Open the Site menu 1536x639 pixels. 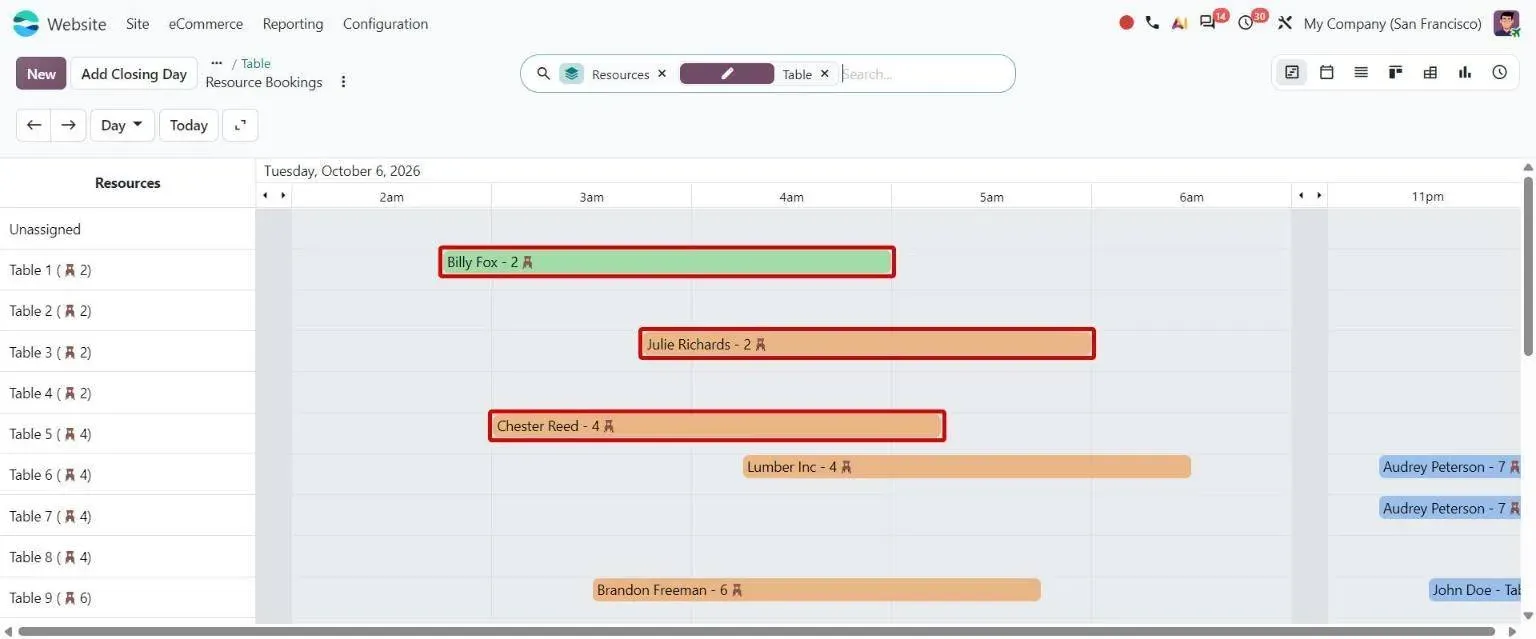[137, 23]
